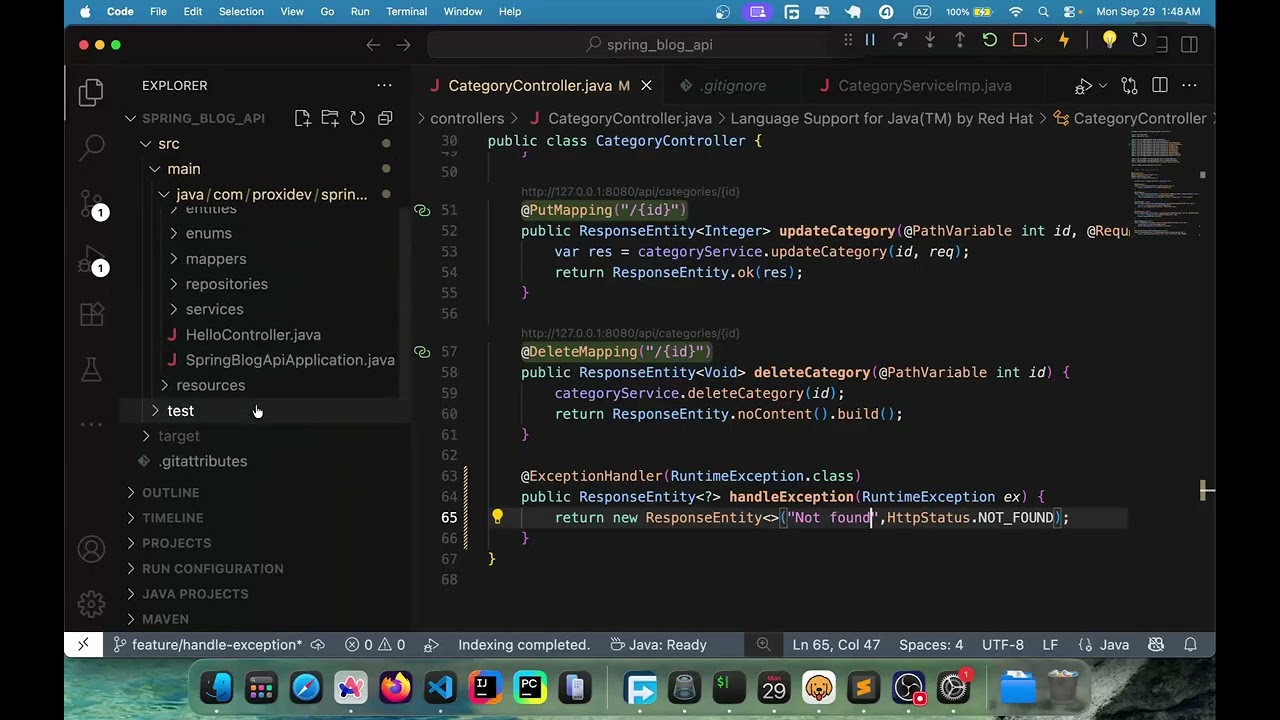
Task: Open the Extensions view
Action: (x=92, y=314)
